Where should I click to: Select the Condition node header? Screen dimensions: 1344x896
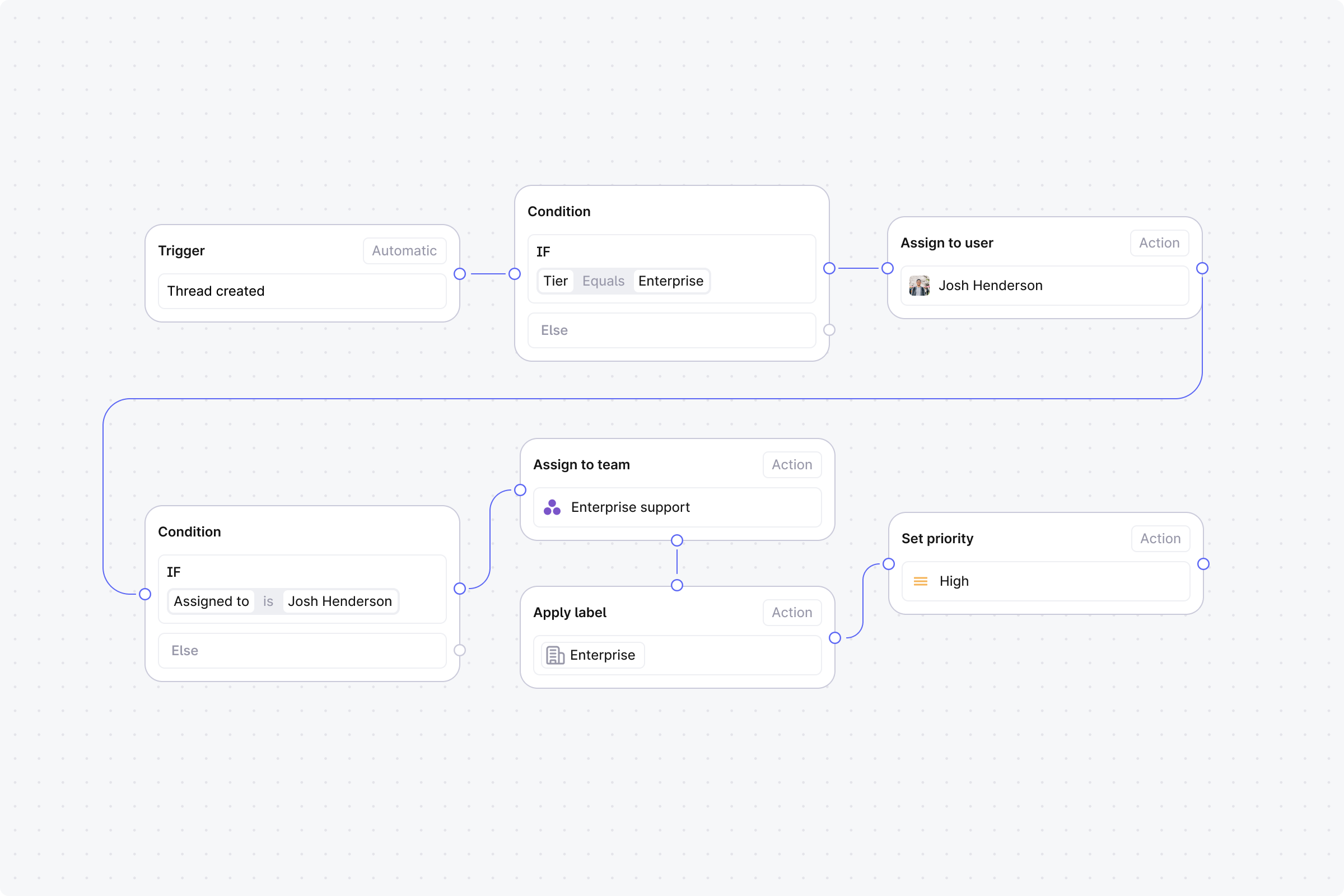pos(559,212)
